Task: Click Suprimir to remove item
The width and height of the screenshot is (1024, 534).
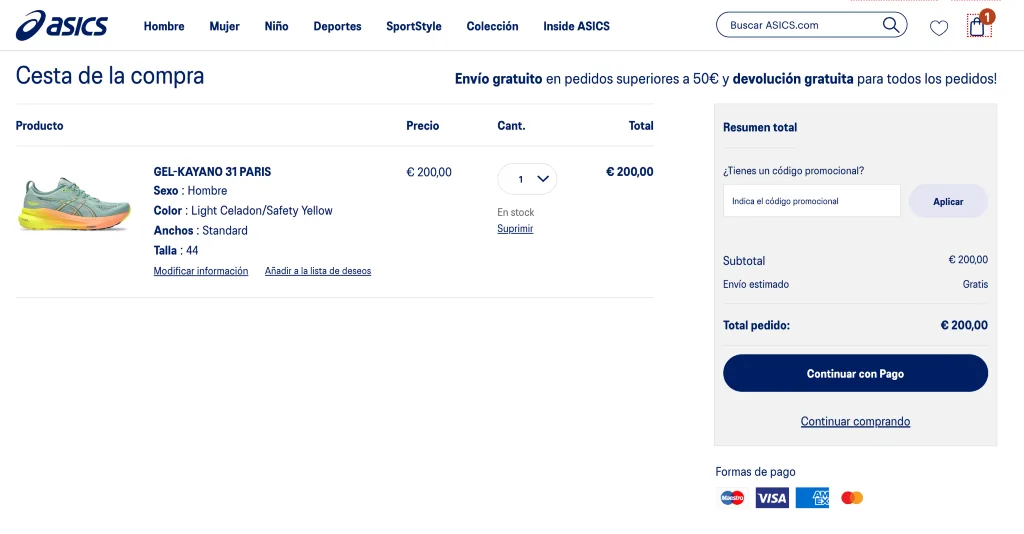Action: pyautogui.click(x=515, y=229)
